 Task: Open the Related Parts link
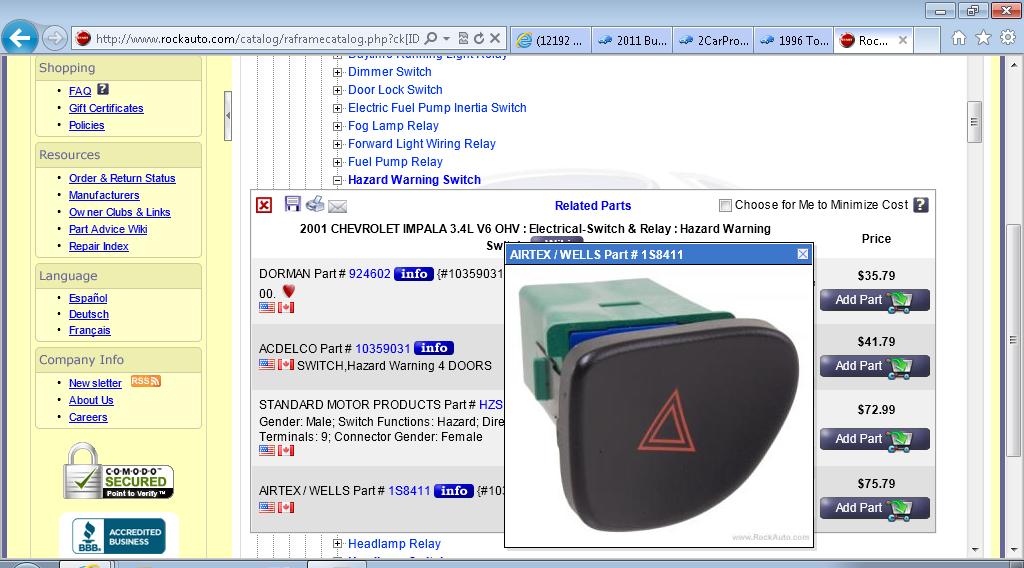click(593, 206)
